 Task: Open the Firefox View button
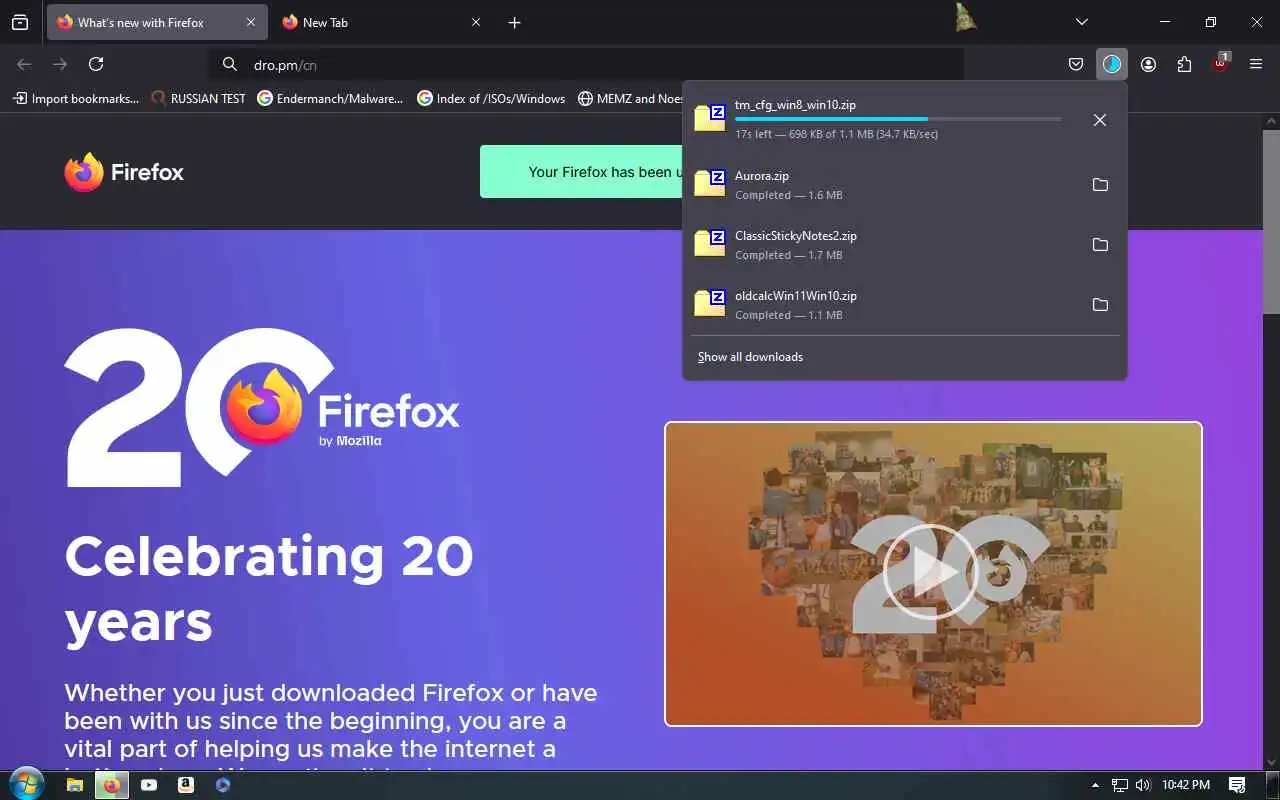pyautogui.click(x=20, y=22)
